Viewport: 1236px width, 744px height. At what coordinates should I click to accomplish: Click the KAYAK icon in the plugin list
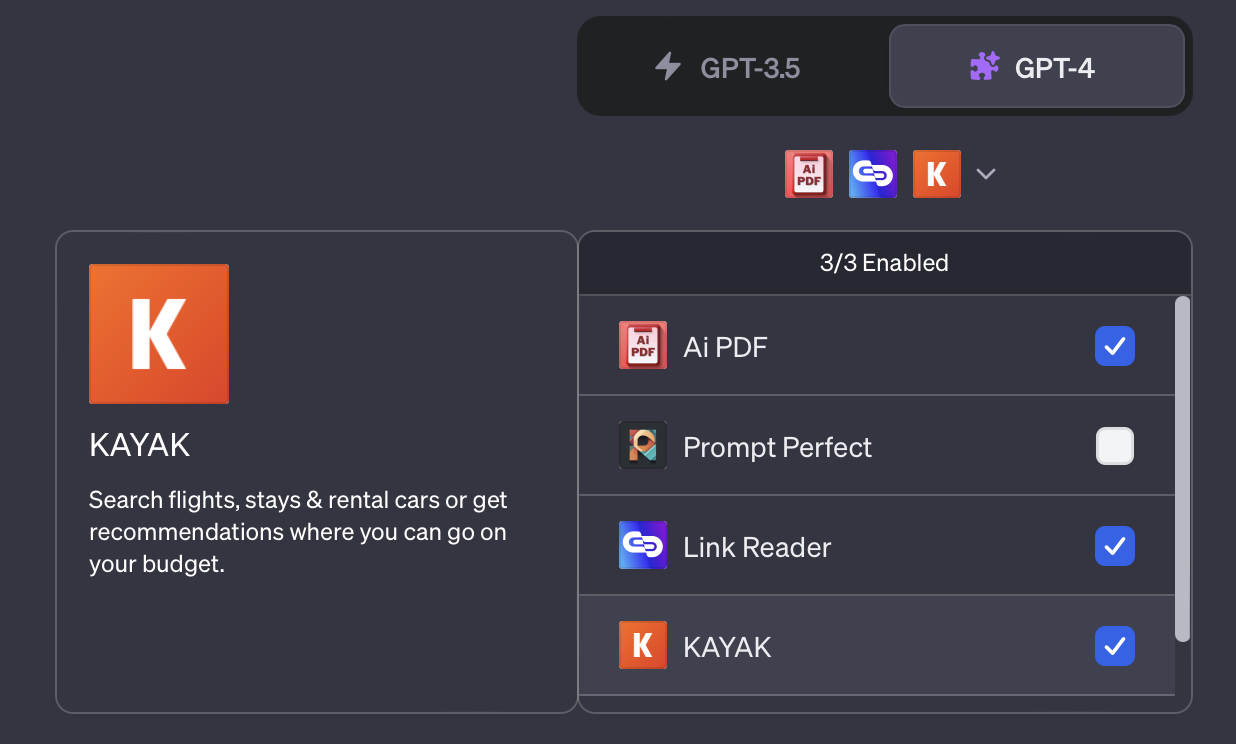coord(642,646)
